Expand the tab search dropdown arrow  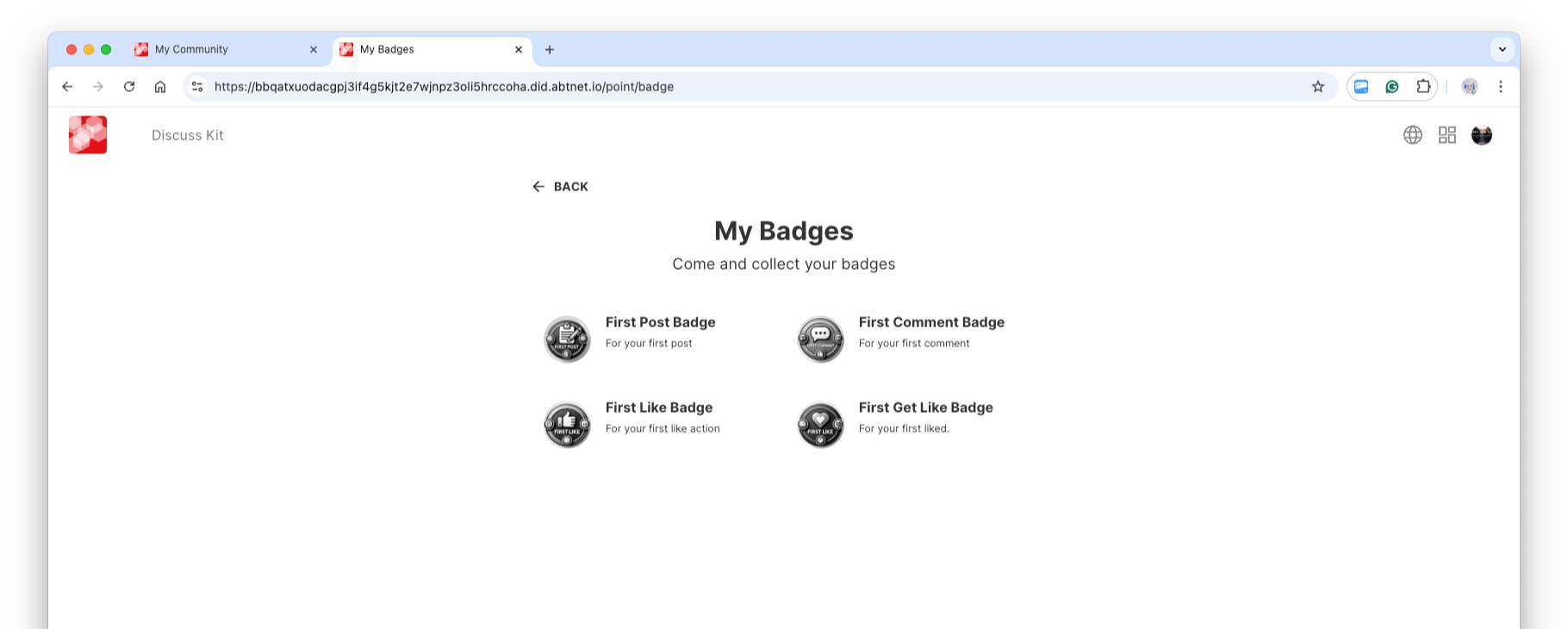(1503, 50)
